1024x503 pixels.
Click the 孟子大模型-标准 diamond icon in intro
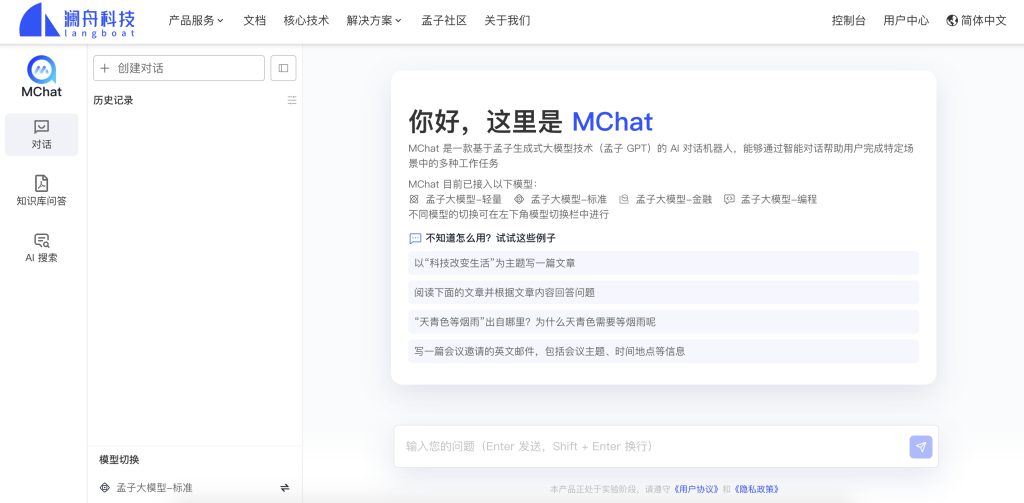pos(519,199)
